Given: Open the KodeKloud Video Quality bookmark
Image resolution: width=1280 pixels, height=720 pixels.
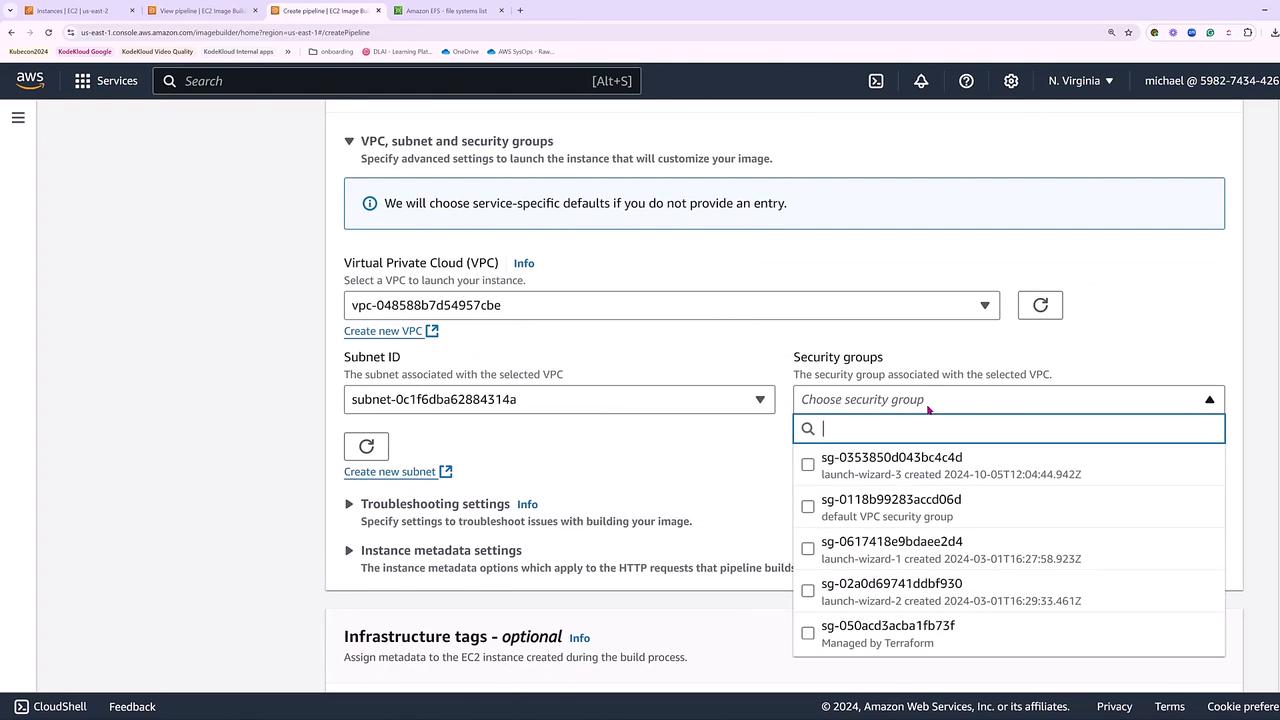Looking at the screenshot, I should click(157, 51).
